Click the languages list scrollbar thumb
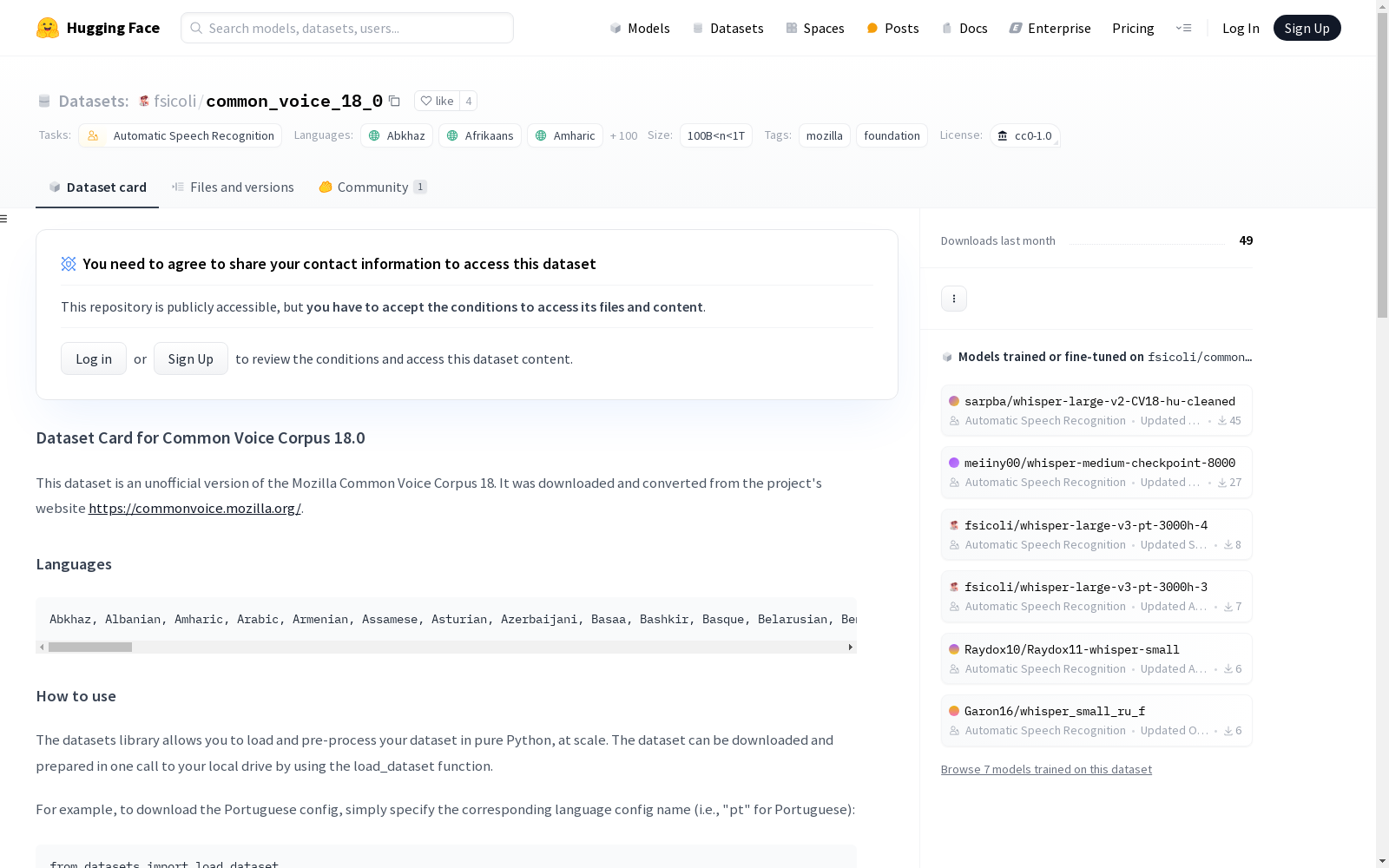Viewport: 1389px width, 868px height. pos(90,647)
